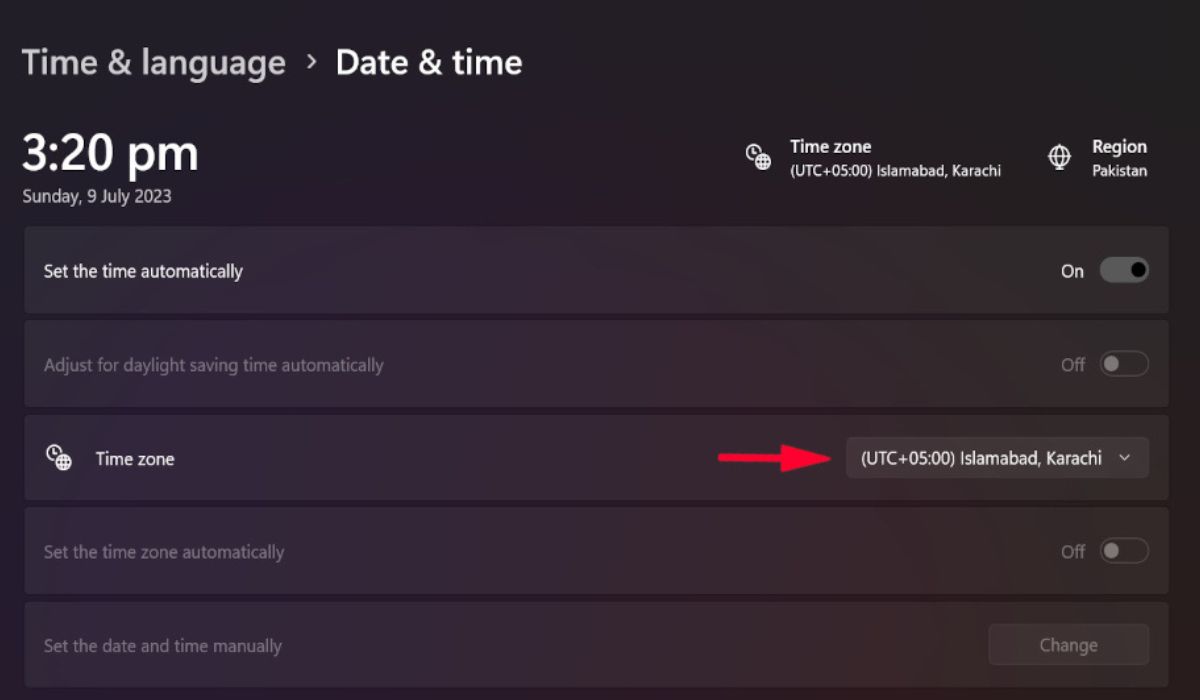
Task: Enable Adjust for daylight saving time automatically
Action: [x=1124, y=364]
